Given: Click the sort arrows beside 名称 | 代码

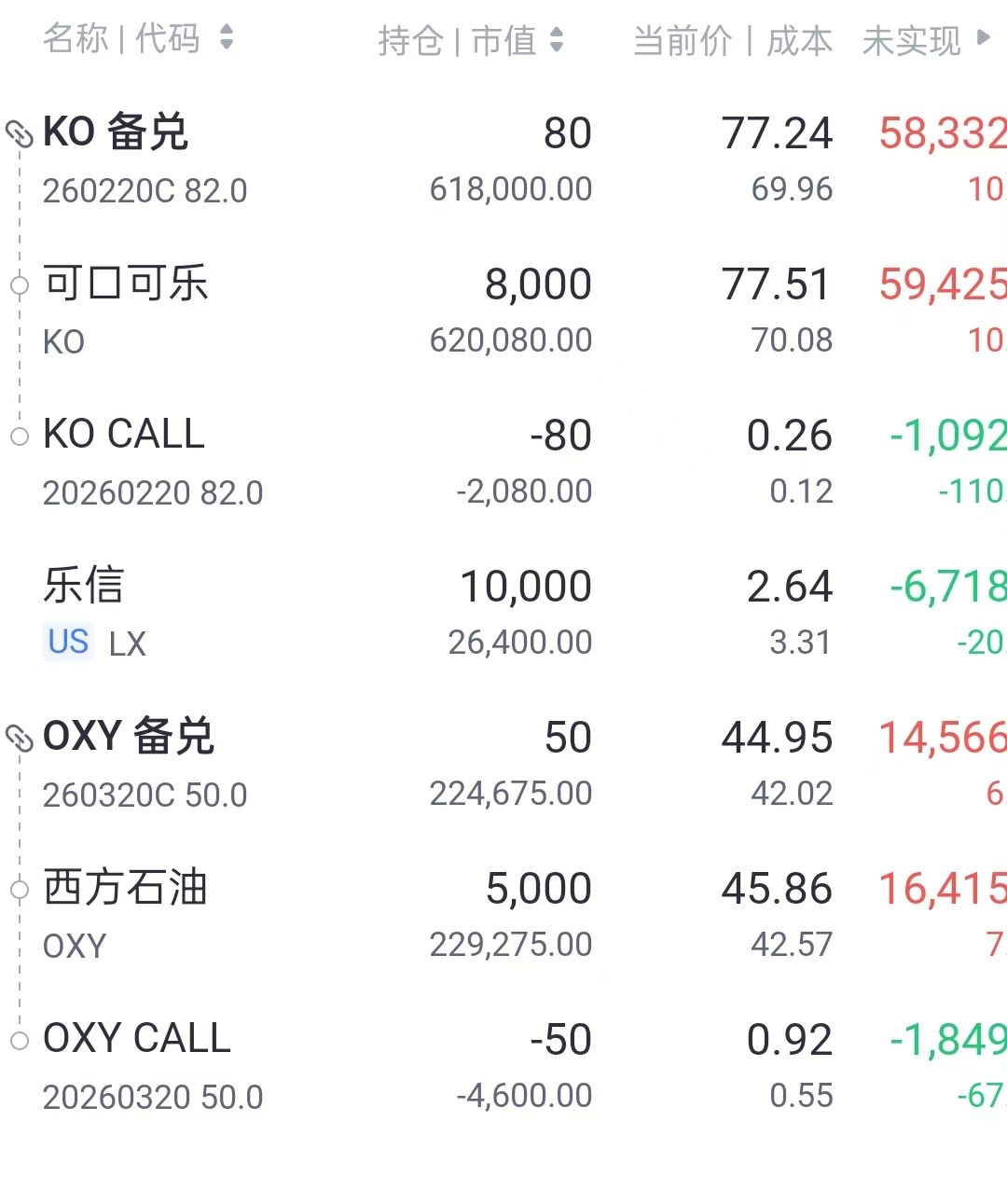Looking at the screenshot, I should coord(226,38).
